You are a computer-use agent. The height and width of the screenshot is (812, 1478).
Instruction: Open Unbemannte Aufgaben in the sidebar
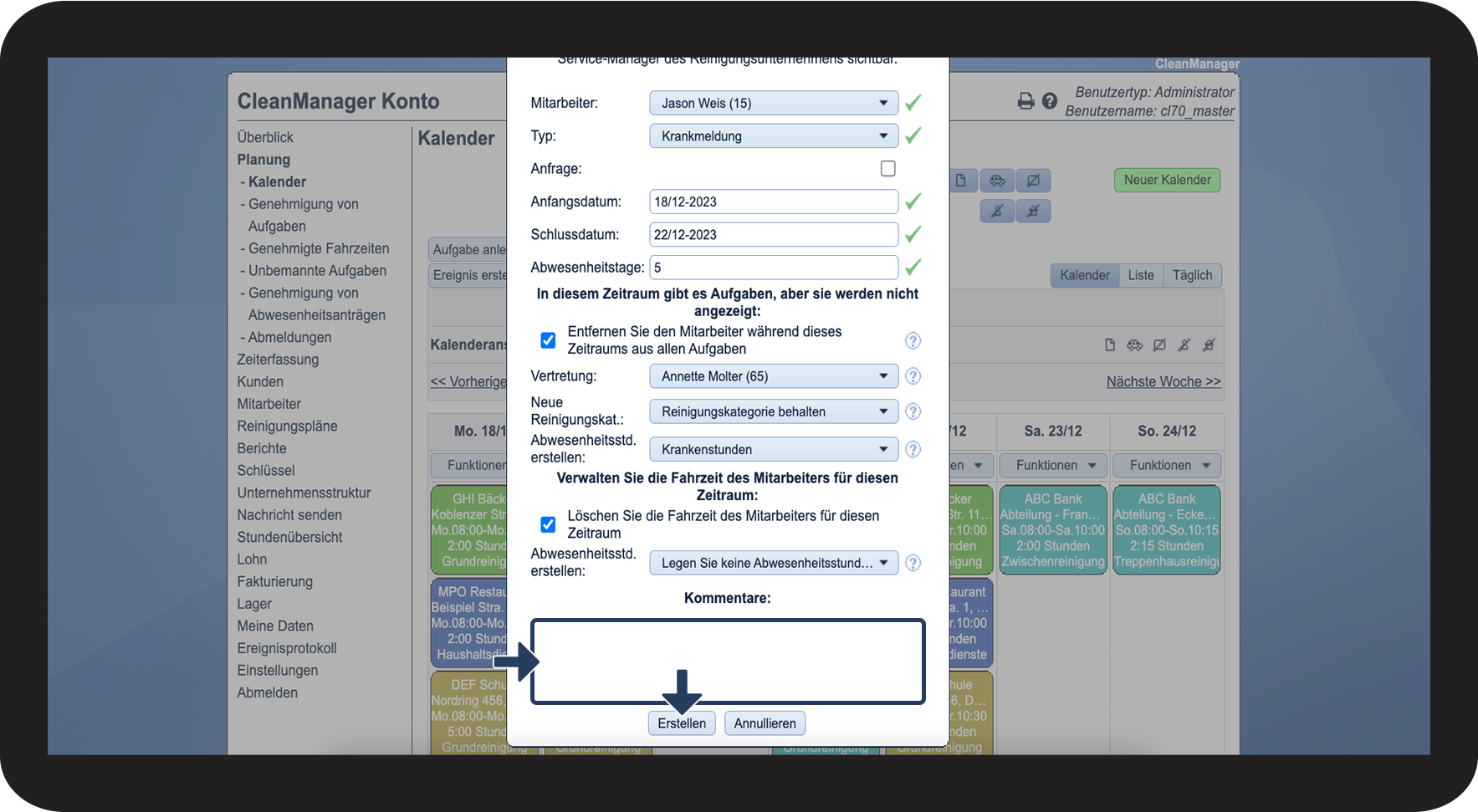point(317,271)
